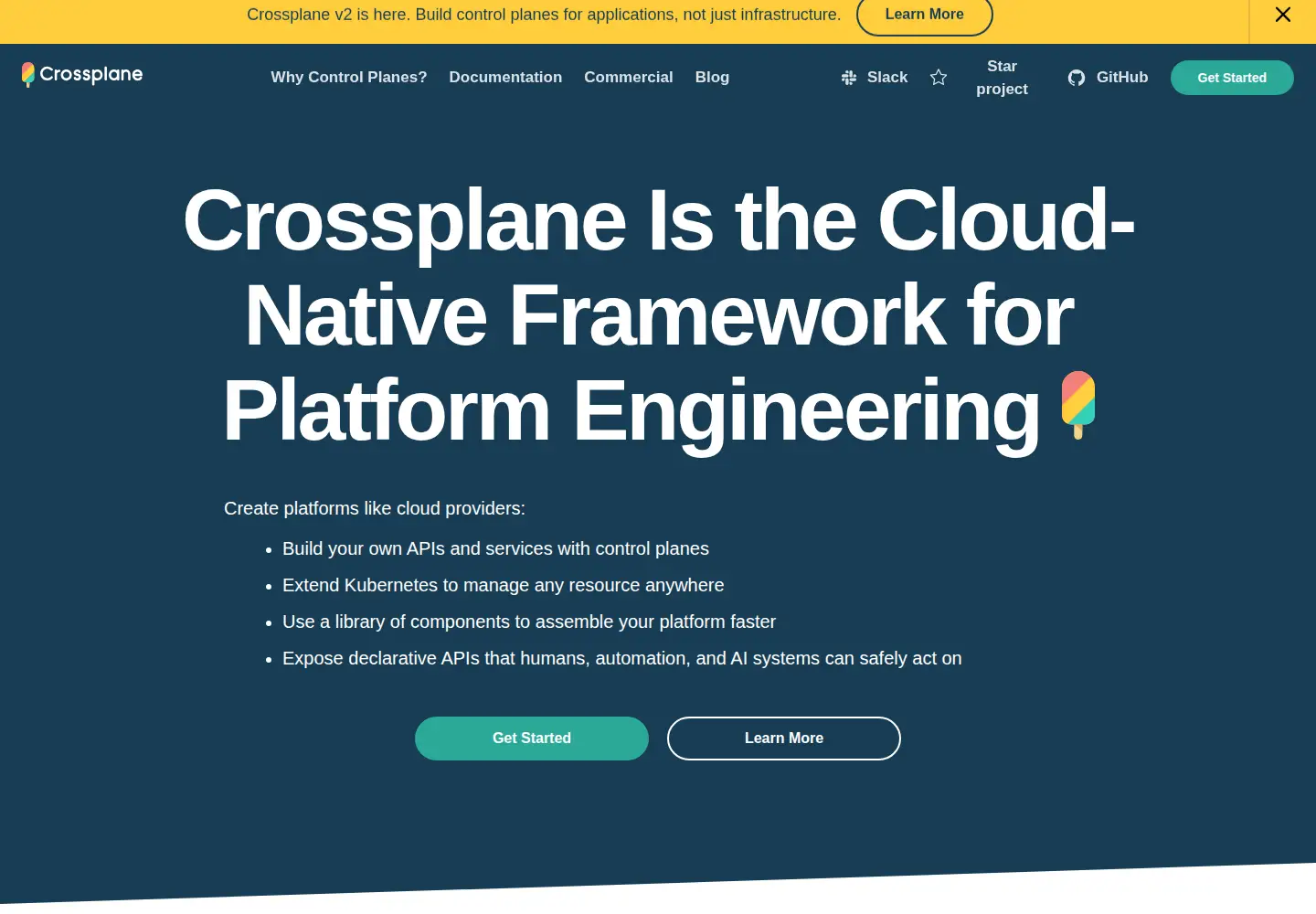Click the Slack icon in the navbar

pyautogui.click(x=849, y=78)
